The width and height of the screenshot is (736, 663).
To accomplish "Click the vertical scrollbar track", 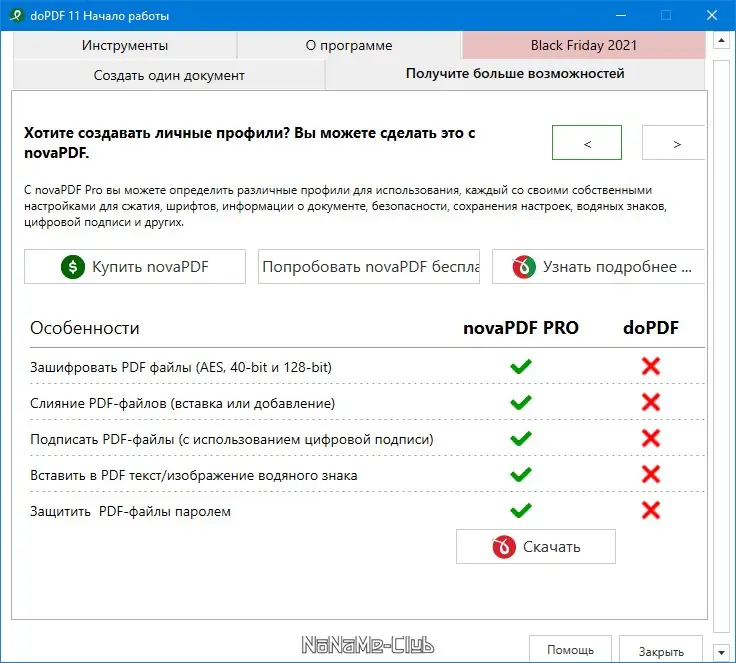I will (x=721, y=346).
